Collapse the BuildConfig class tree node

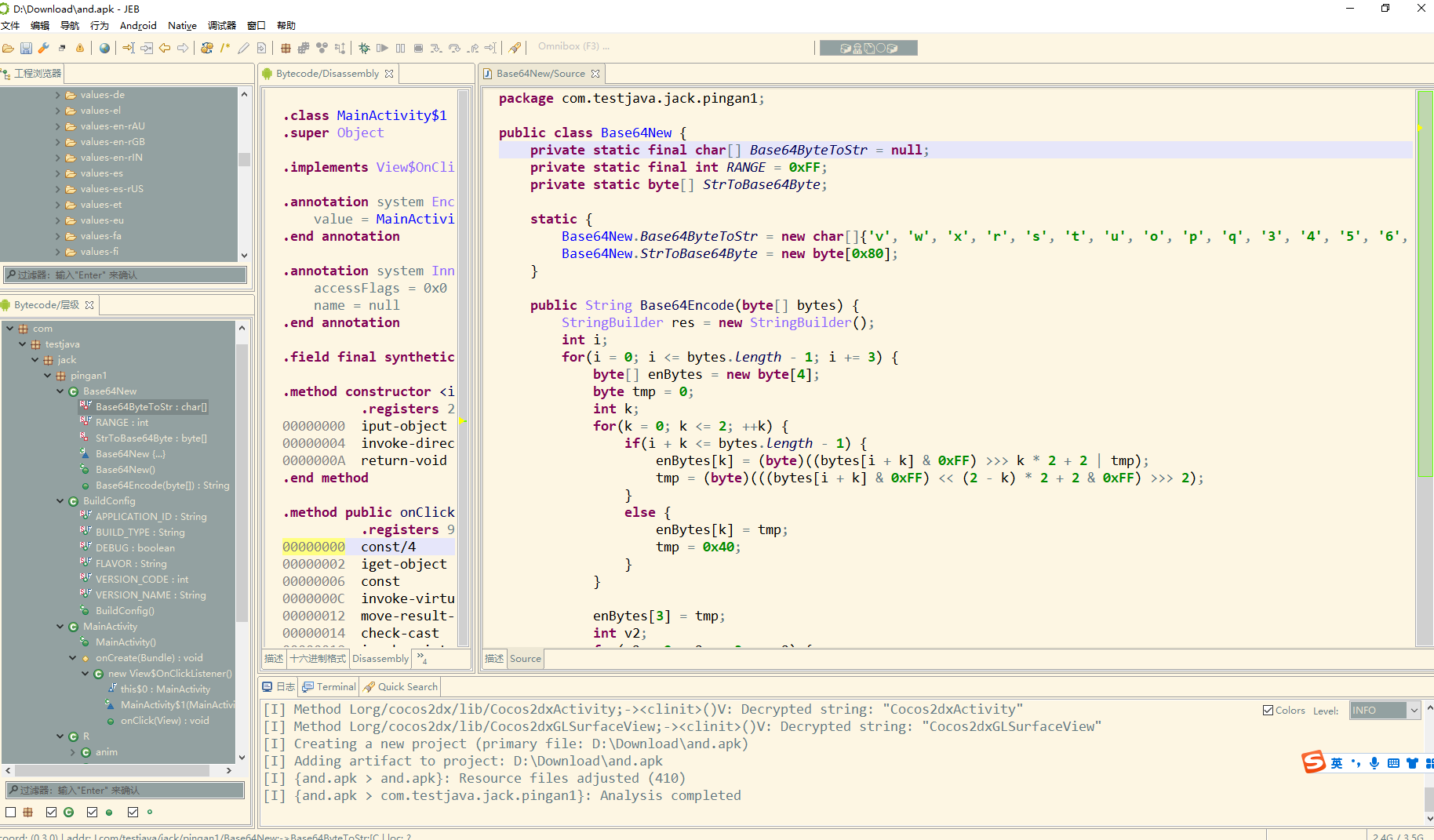point(60,501)
